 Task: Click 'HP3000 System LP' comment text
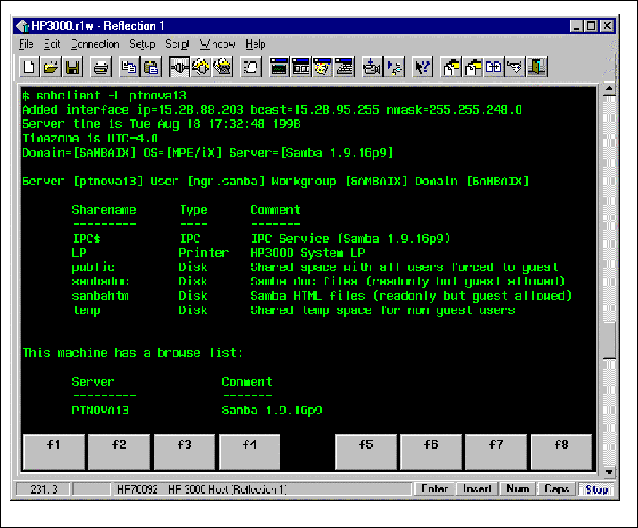[x=308, y=253]
